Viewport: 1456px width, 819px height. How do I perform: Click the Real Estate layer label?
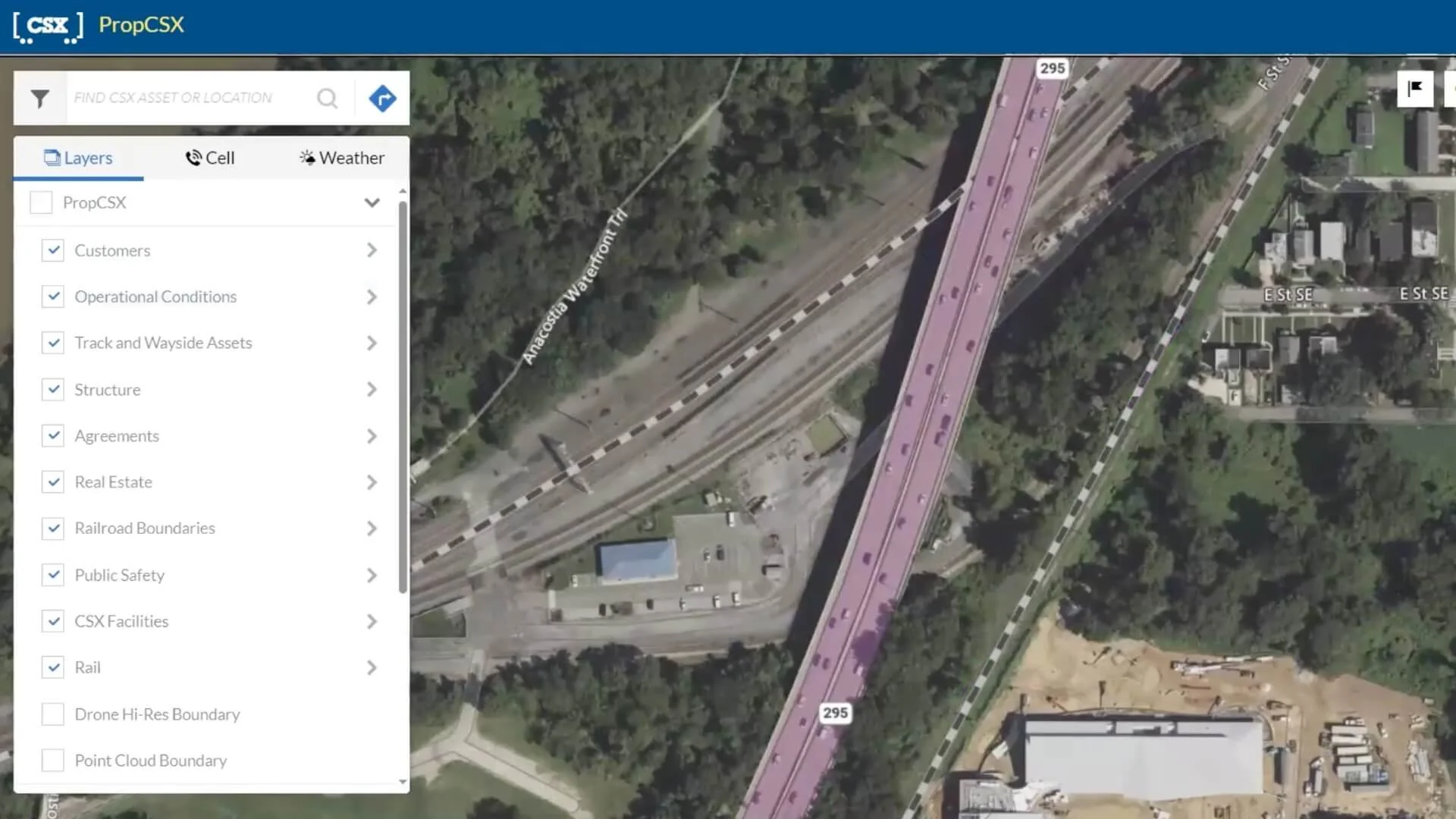113,482
